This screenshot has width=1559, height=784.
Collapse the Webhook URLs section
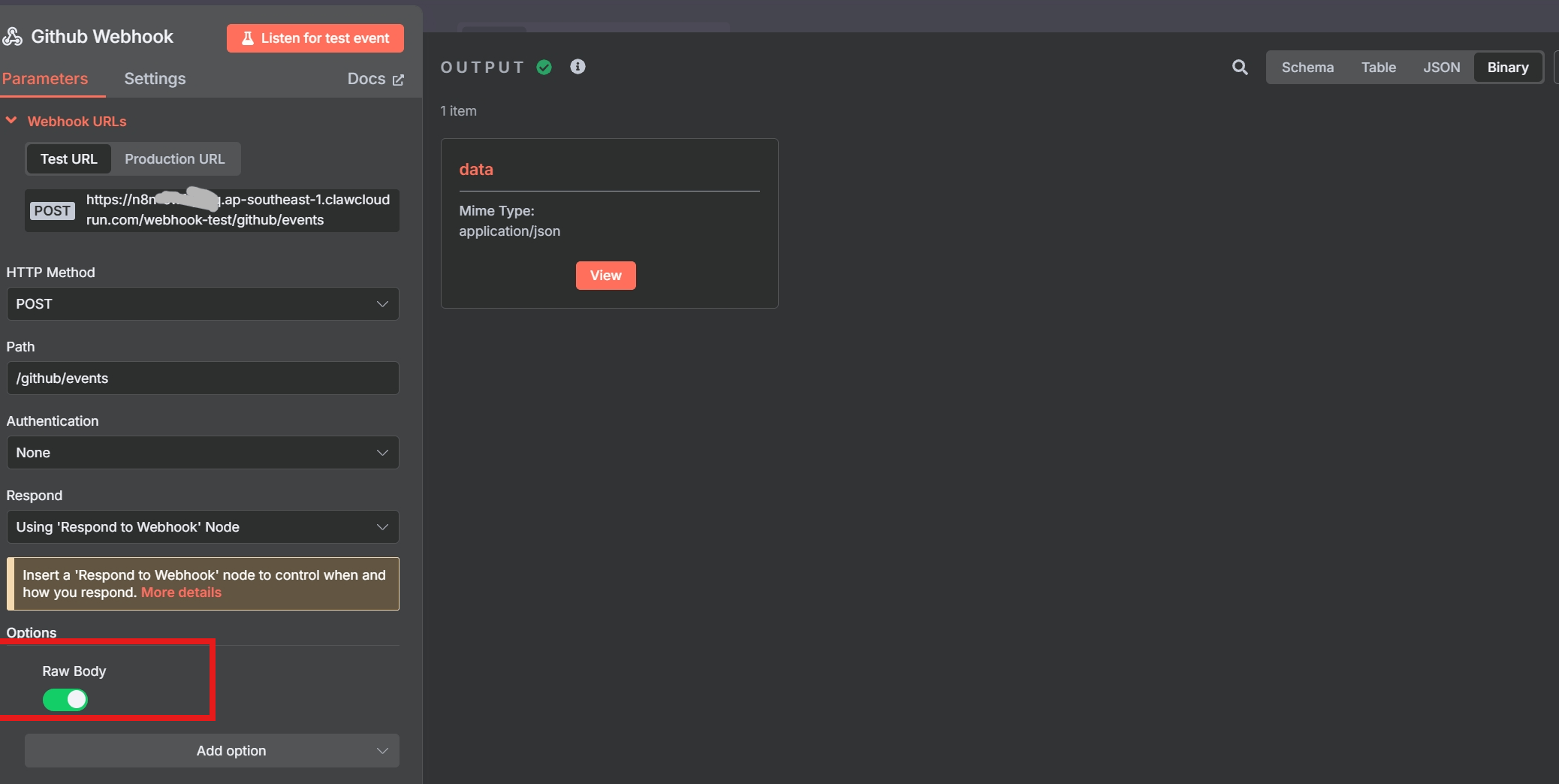[x=12, y=121]
